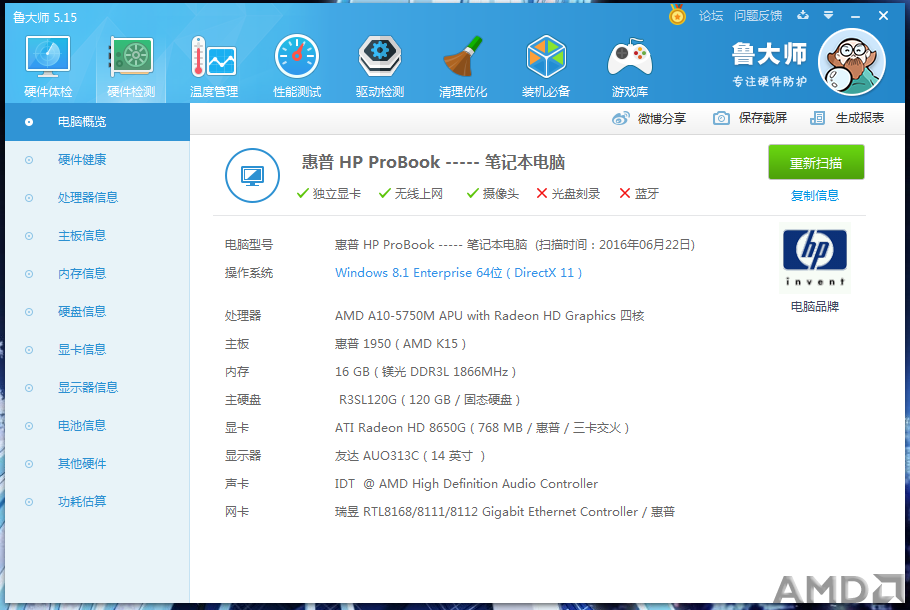Click the HP brand logo
Viewport: 910px width, 610px height.
(815, 258)
